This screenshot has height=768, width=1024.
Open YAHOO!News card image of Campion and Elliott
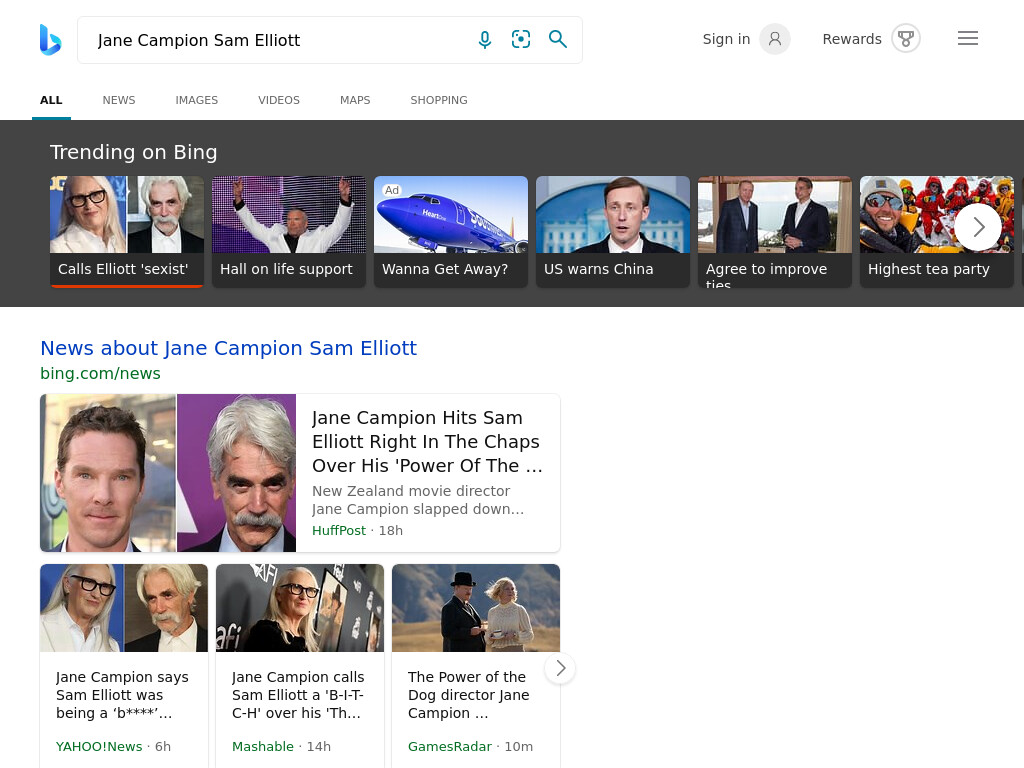click(124, 608)
